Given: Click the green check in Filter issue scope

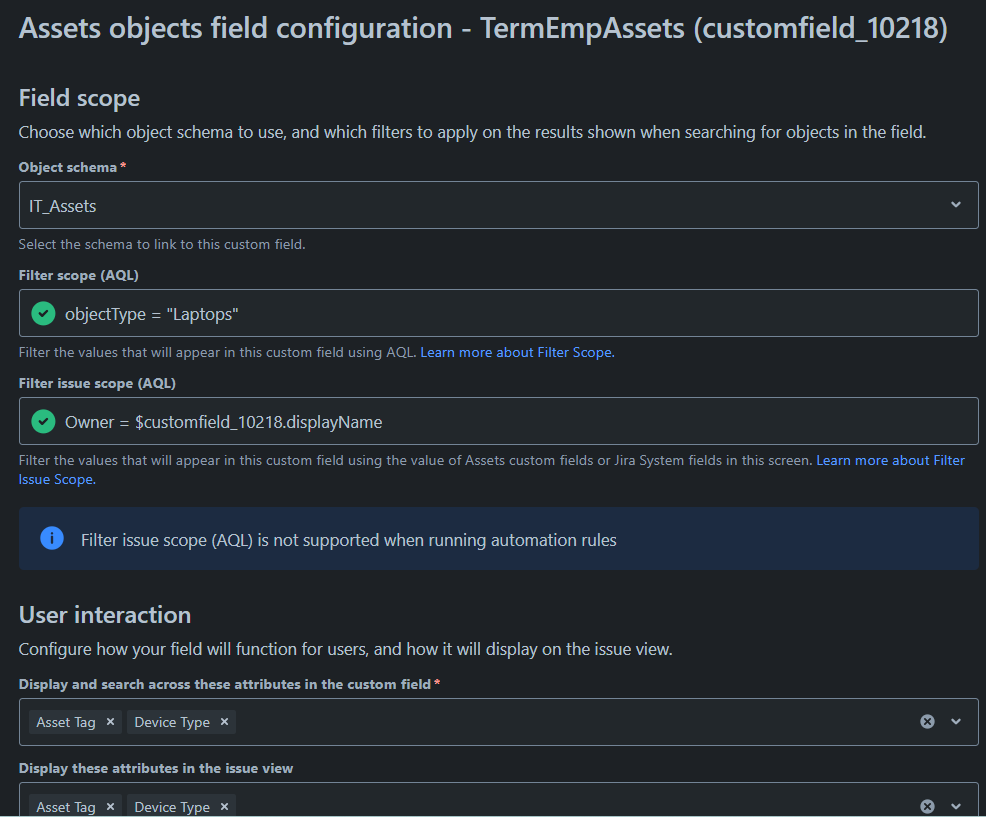Looking at the screenshot, I should pos(43,422).
